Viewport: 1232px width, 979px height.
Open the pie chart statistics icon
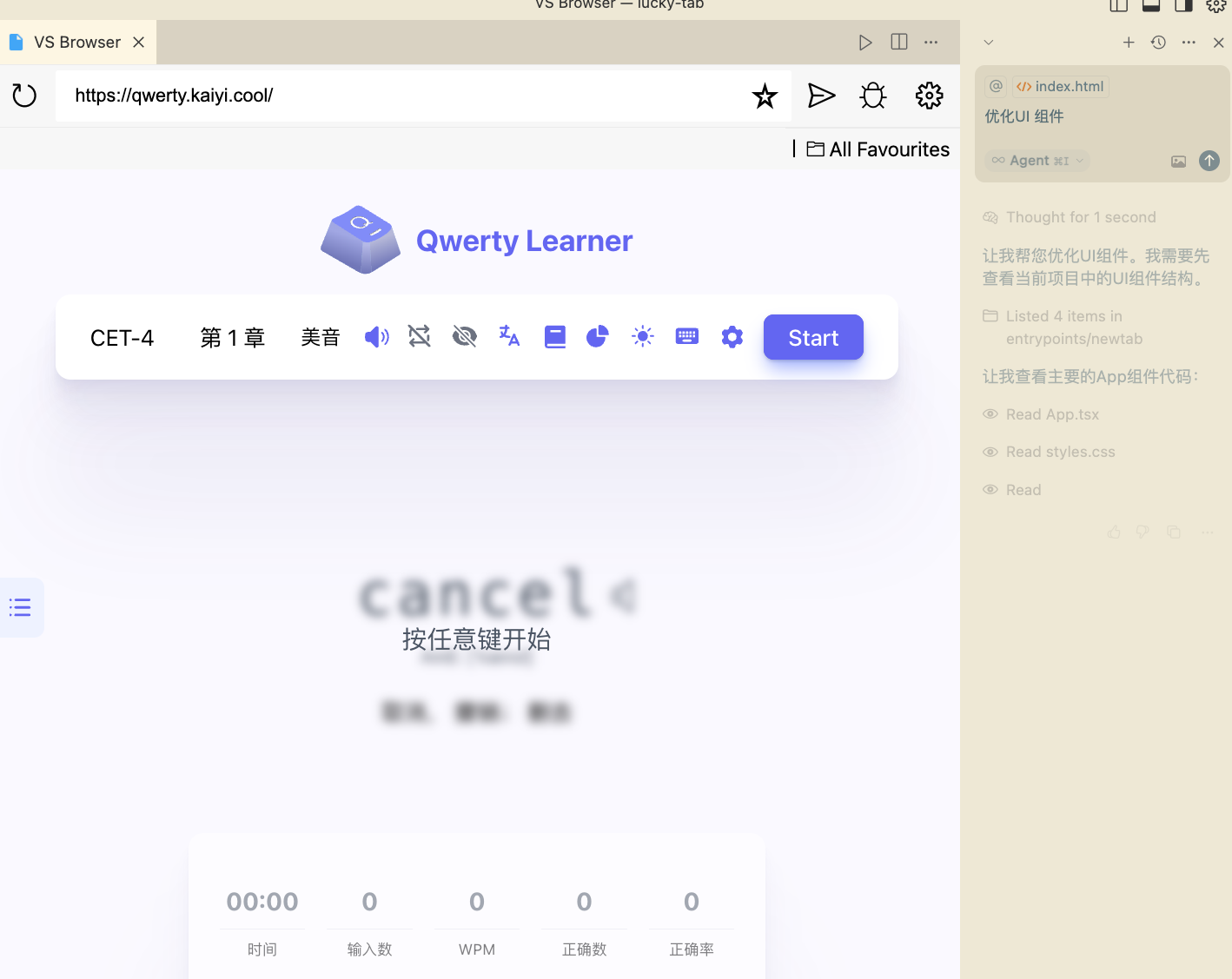(598, 337)
